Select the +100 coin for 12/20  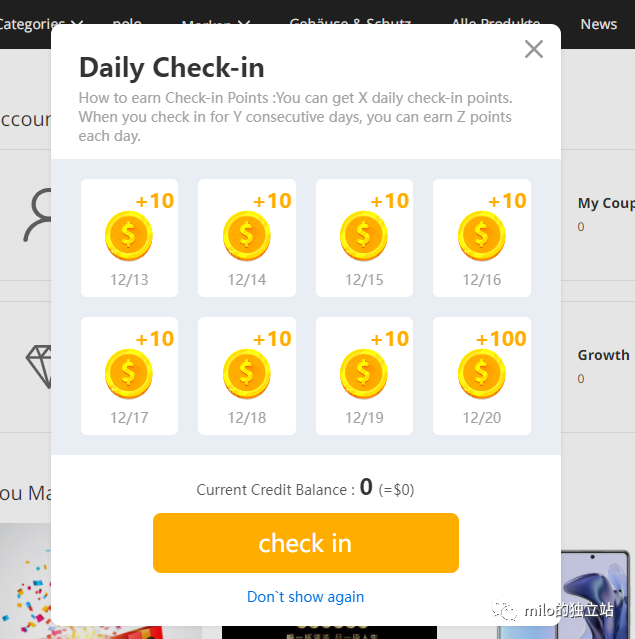tap(481, 375)
